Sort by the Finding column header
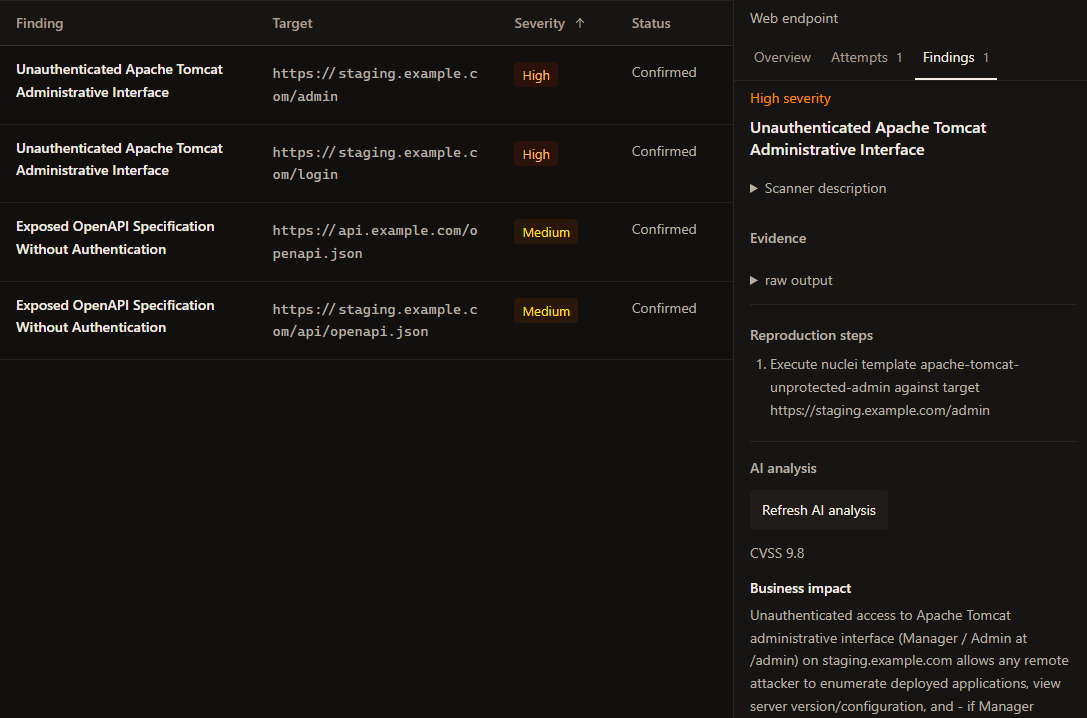 click(40, 23)
